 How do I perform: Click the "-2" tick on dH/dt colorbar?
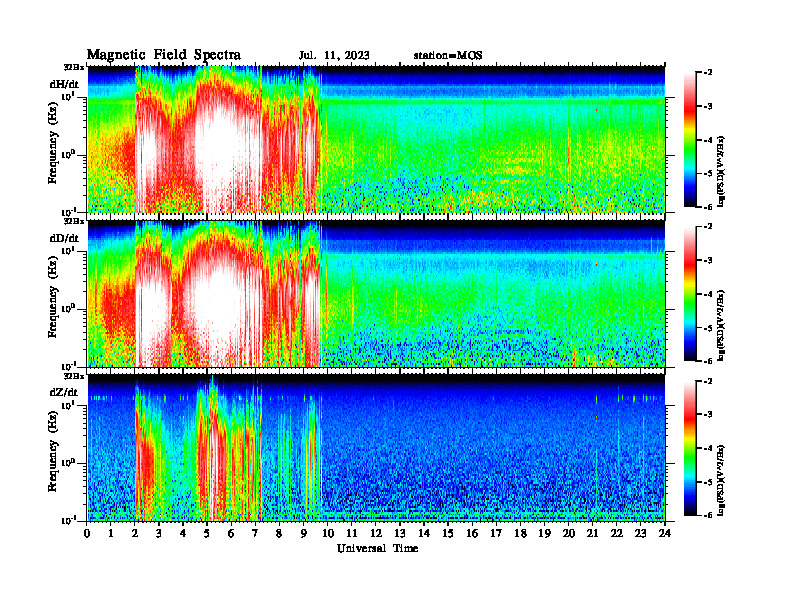point(708,73)
